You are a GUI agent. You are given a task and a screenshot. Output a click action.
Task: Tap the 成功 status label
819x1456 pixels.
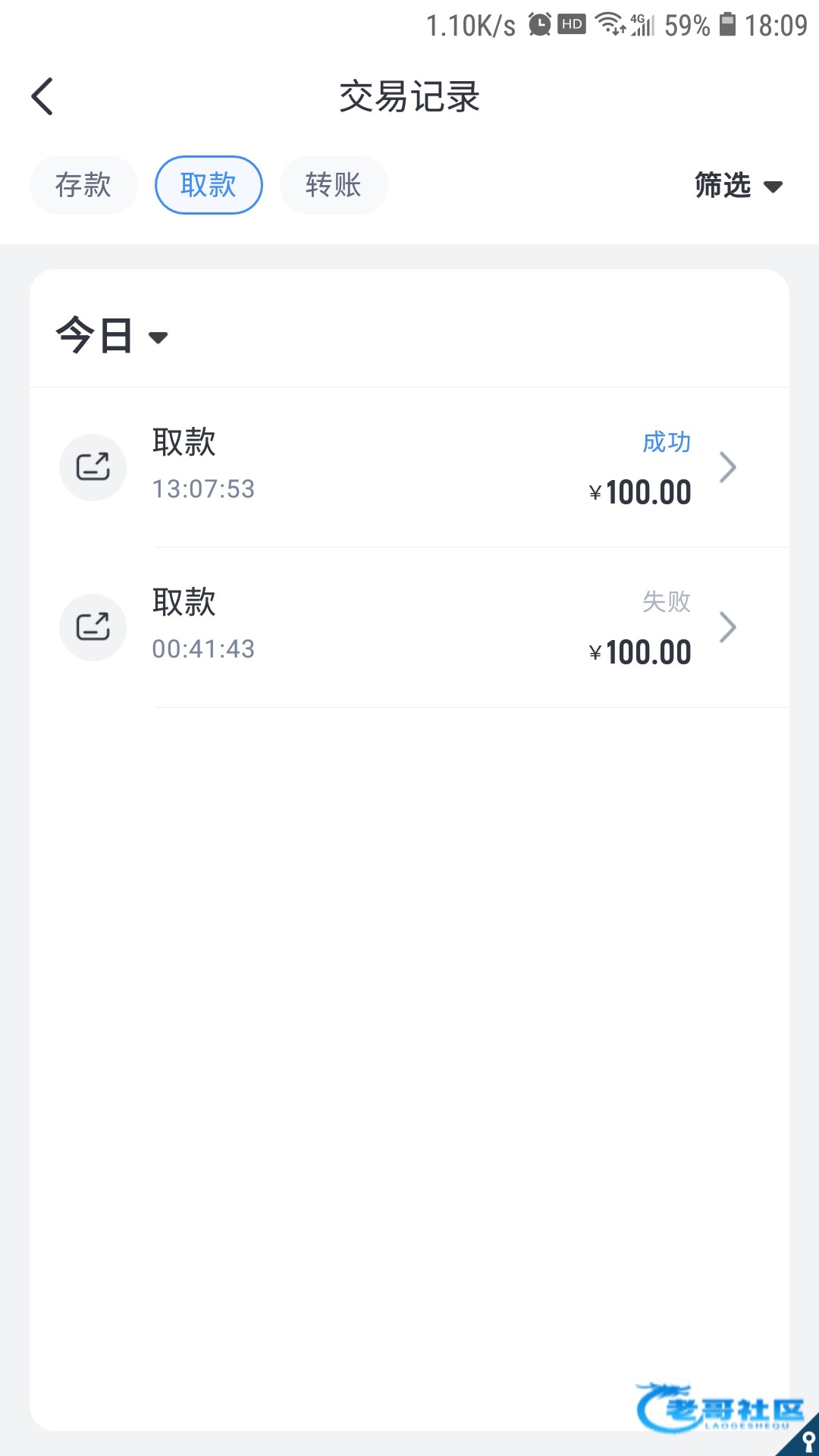[x=666, y=442]
